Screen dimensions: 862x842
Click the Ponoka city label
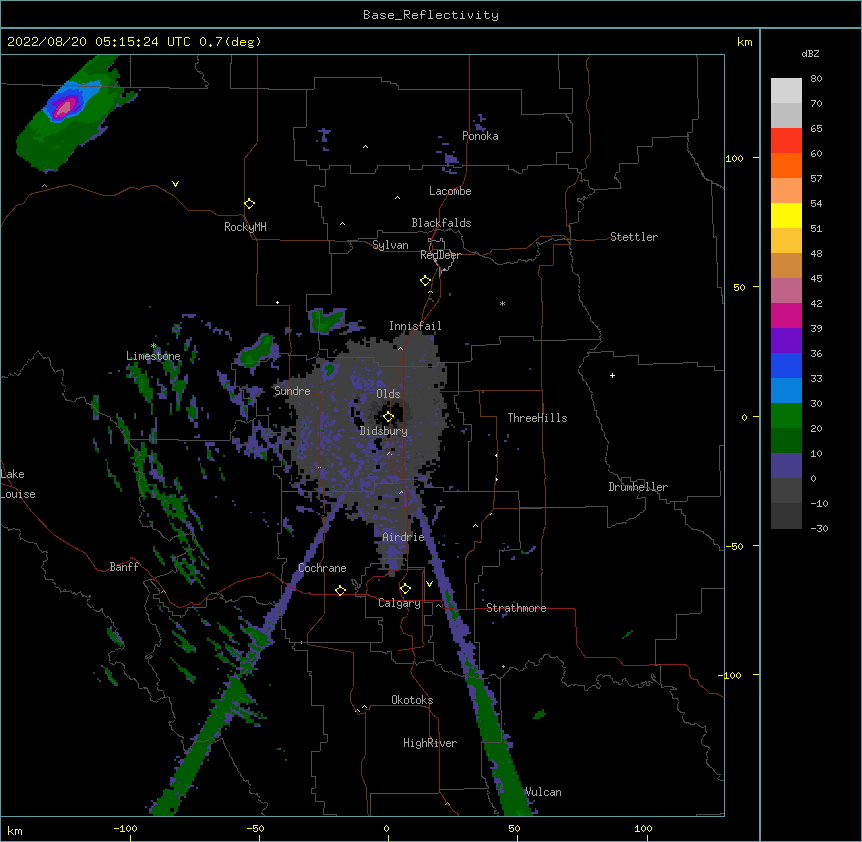(480, 136)
